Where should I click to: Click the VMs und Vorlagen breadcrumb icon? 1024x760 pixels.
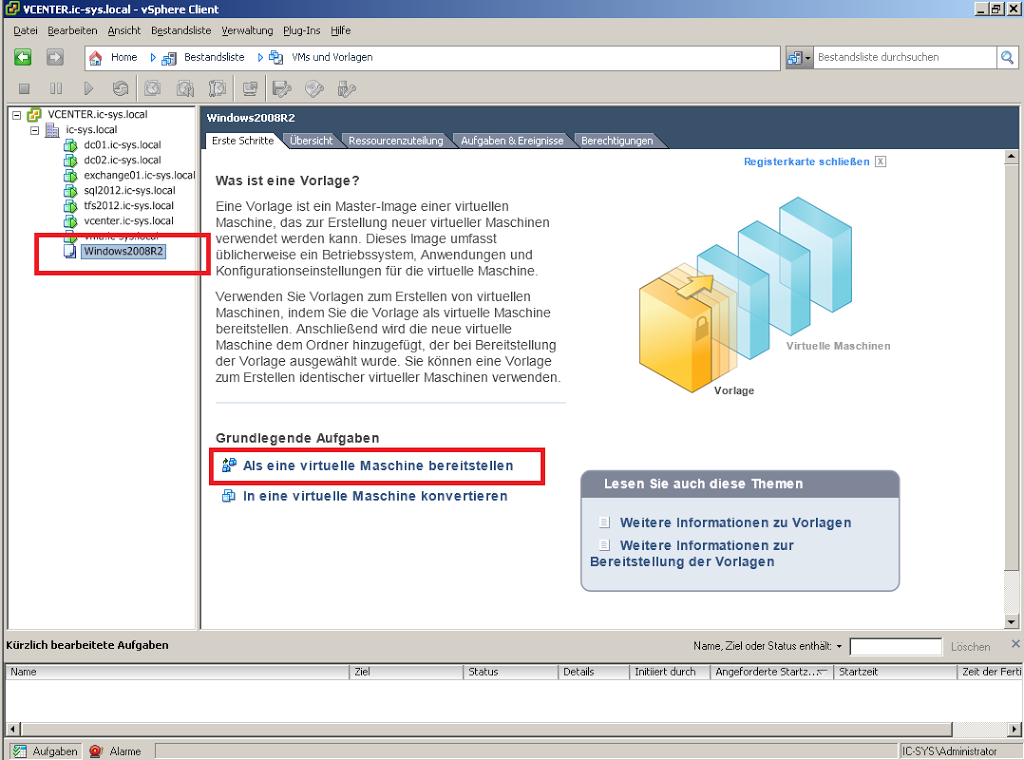click(276, 58)
